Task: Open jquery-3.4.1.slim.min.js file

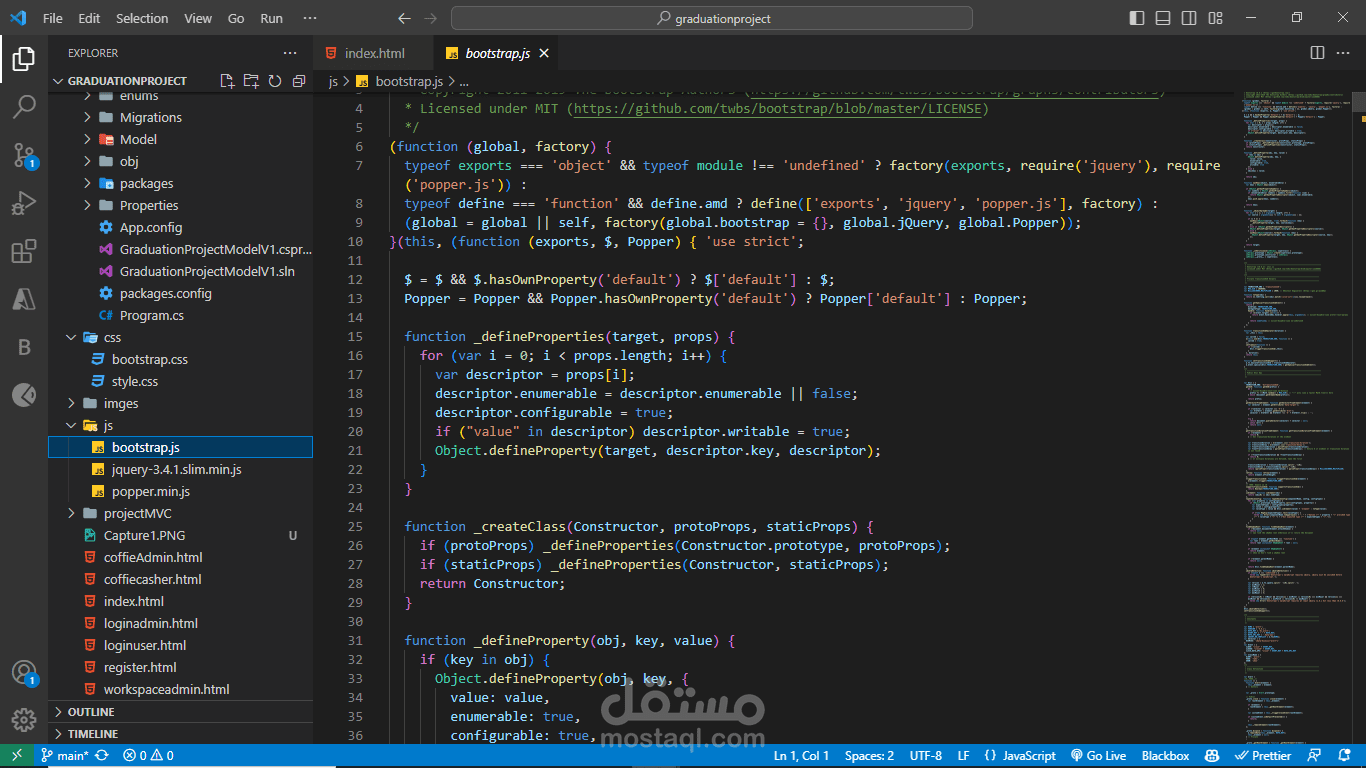Action: click(x=180, y=469)
